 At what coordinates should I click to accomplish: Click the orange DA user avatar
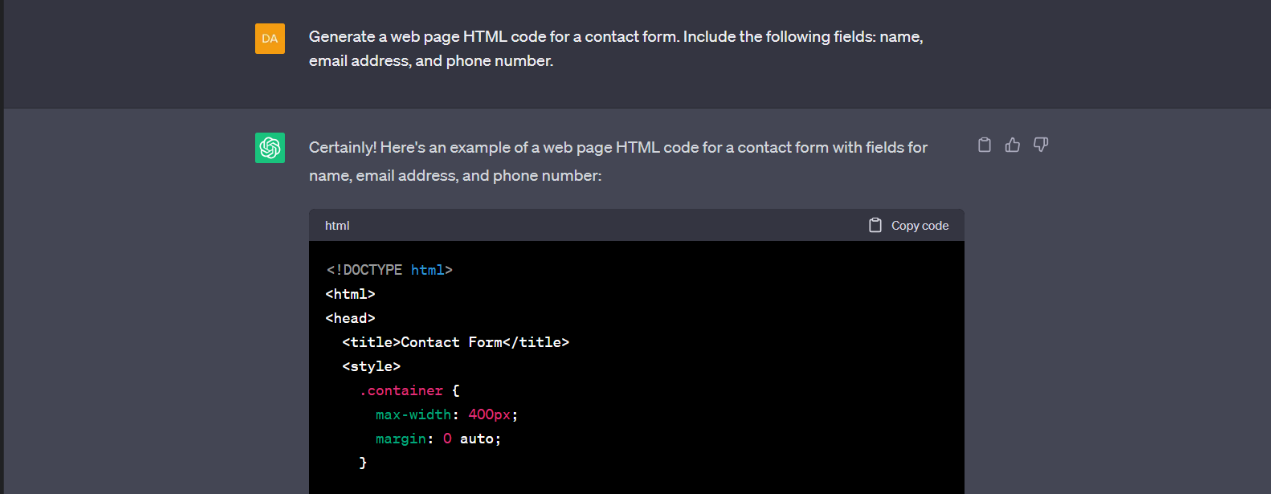point(270,39)
